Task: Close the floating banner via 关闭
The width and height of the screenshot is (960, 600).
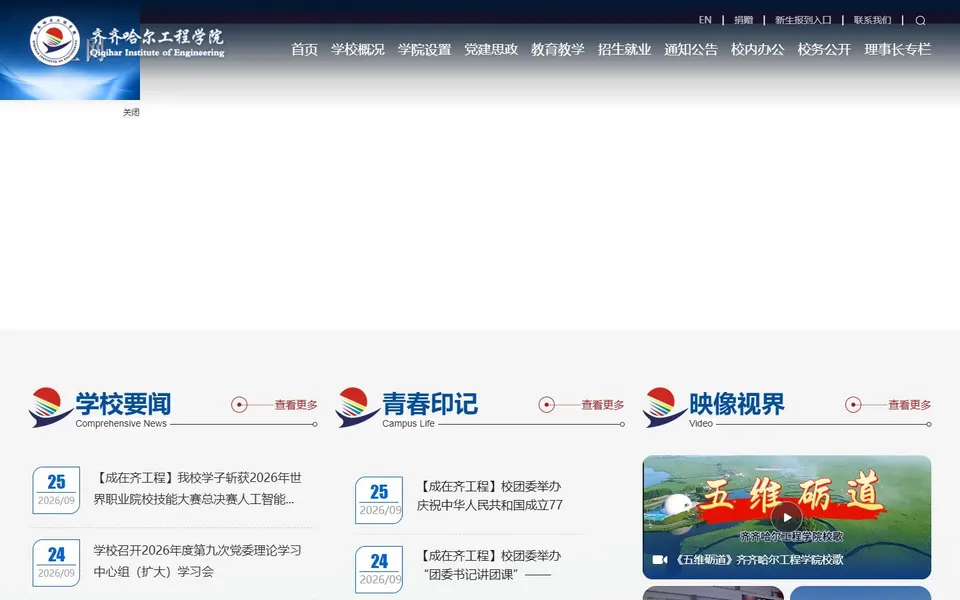Action: [131, 112]
